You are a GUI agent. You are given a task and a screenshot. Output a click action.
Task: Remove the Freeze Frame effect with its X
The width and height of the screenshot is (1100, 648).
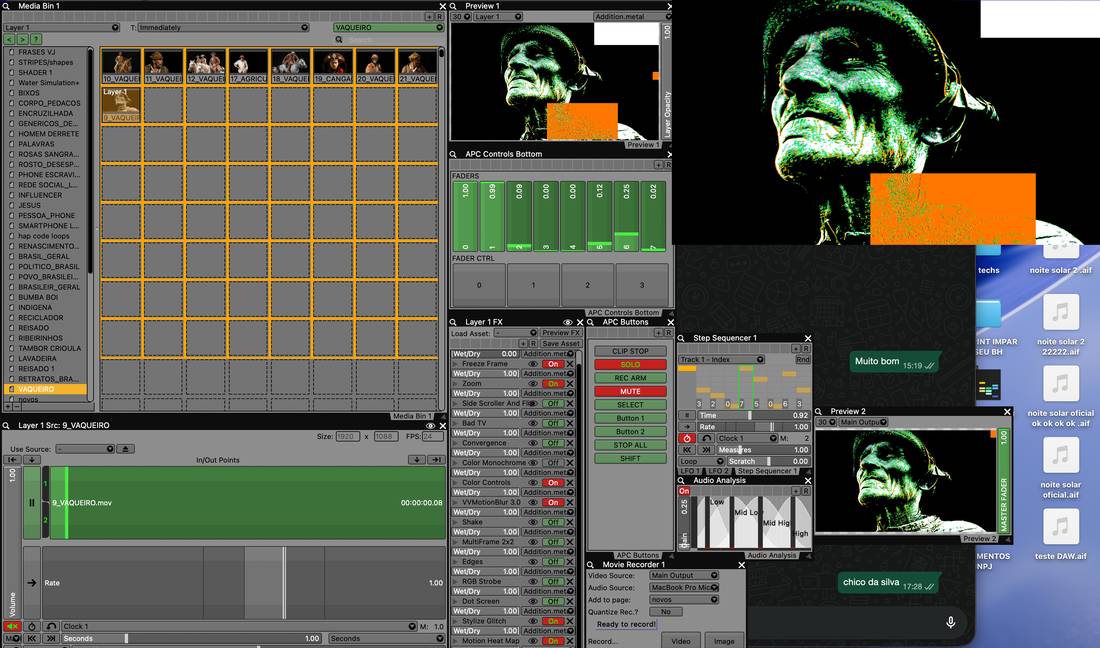click(x=570, y=364)
